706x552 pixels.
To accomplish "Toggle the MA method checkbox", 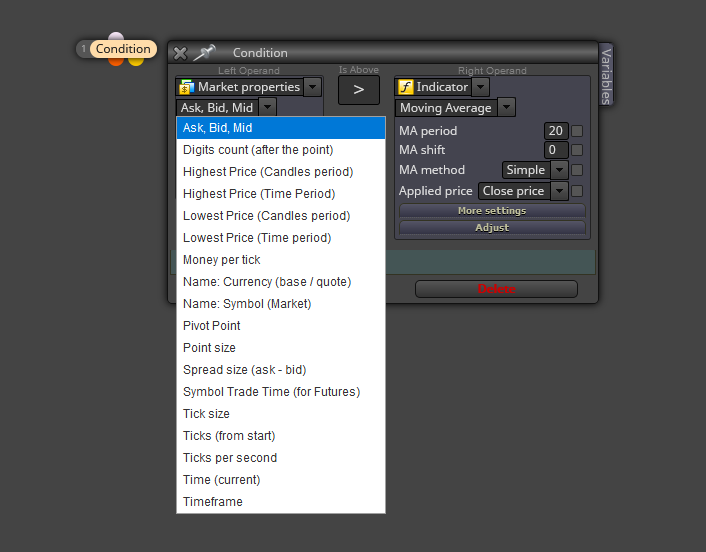I will click(x=577, y=170).
